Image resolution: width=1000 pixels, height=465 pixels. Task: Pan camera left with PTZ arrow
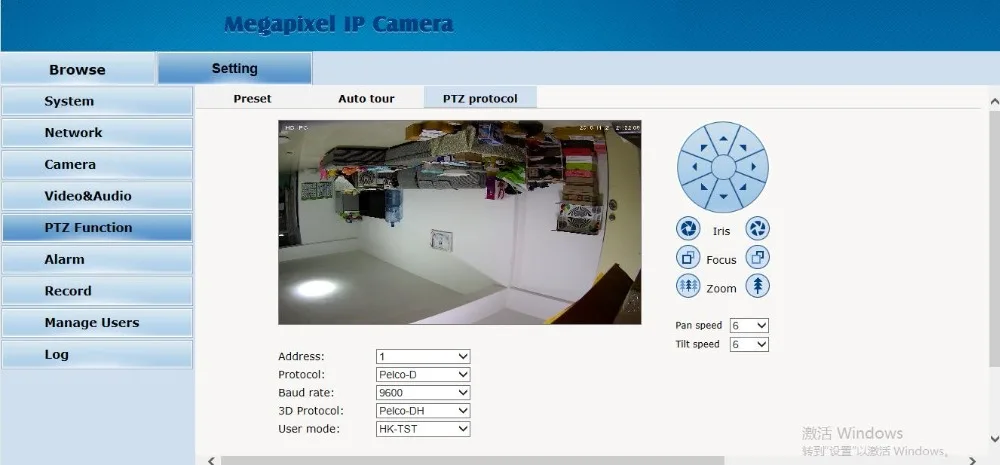click(693, 167)
